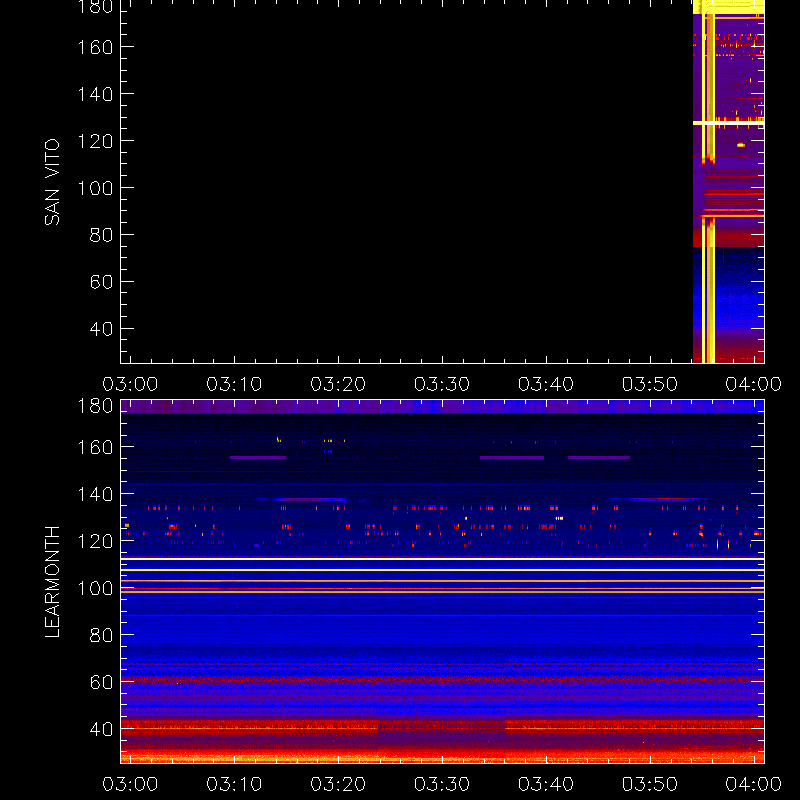Pick the 80 tick label on Learmonth plot
The image size is (800, 800).
(x=101, y=635)
